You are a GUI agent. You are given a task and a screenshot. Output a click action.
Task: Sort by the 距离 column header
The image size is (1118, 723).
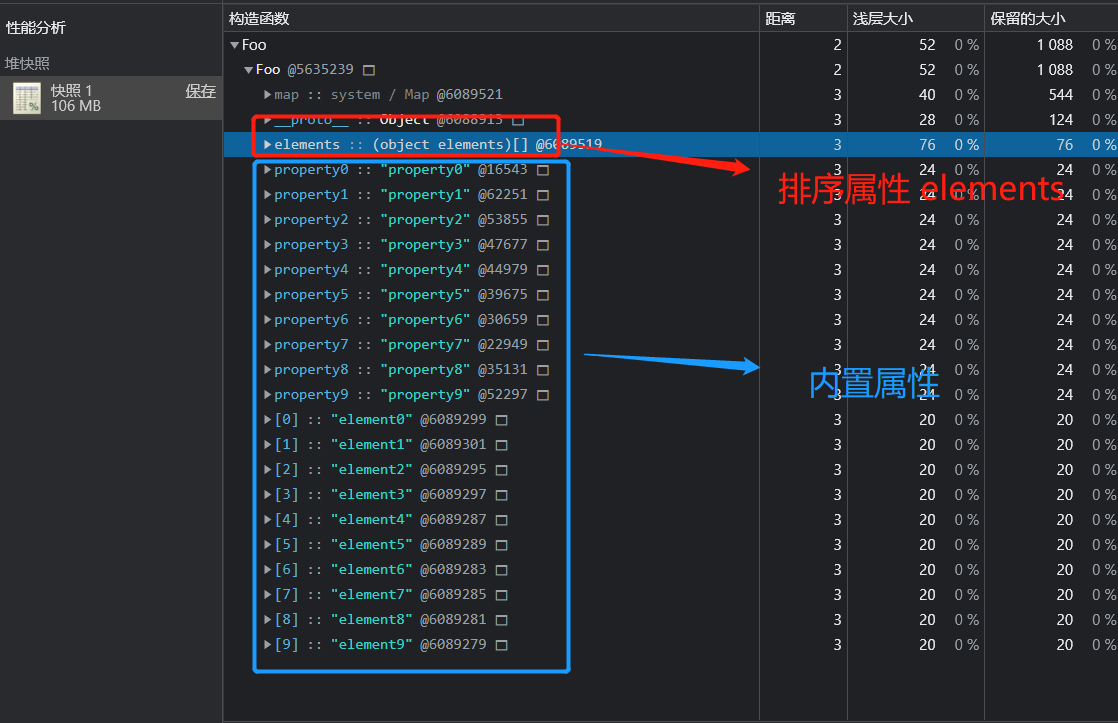(x=804, y=19)
